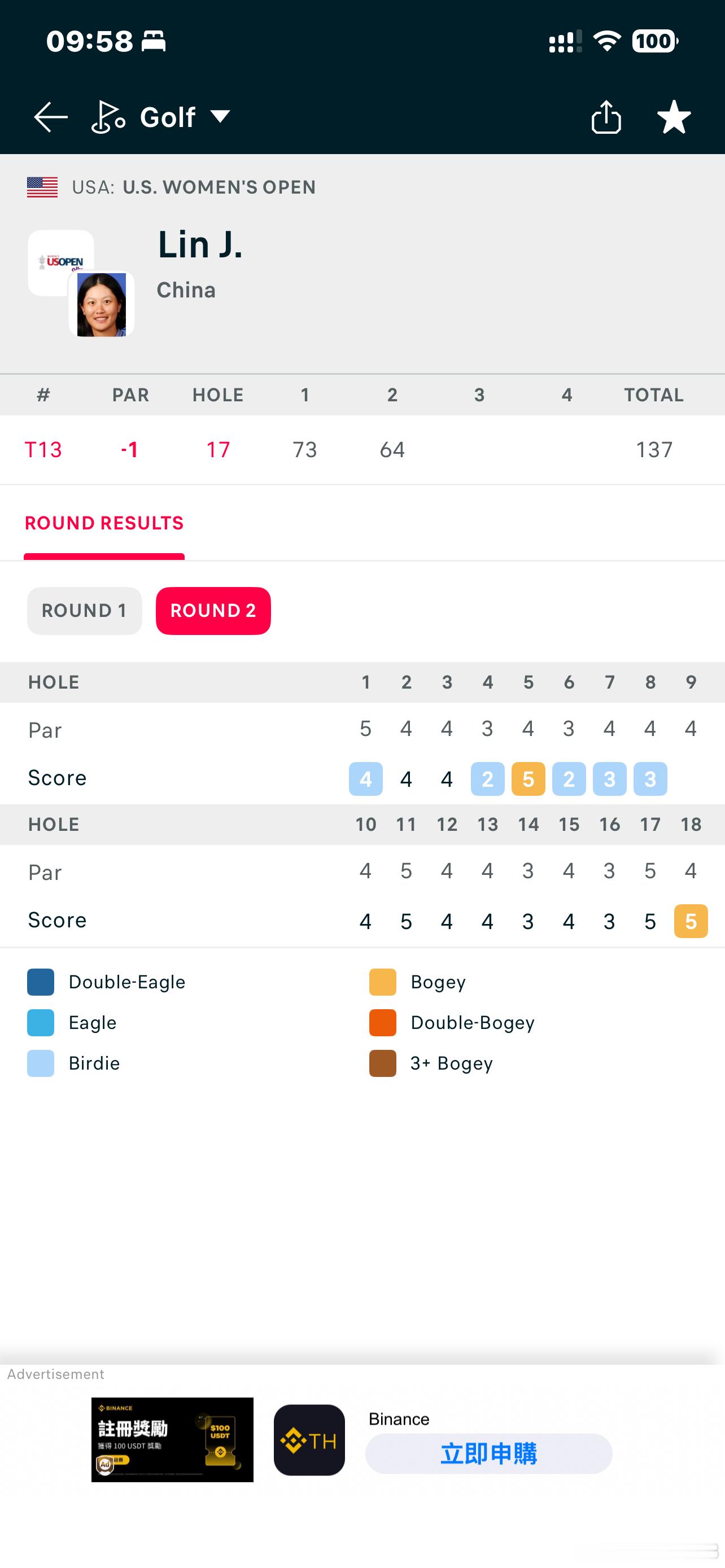
Task: Open the Golf sport dropdown arrow
Action: [220, 116]
